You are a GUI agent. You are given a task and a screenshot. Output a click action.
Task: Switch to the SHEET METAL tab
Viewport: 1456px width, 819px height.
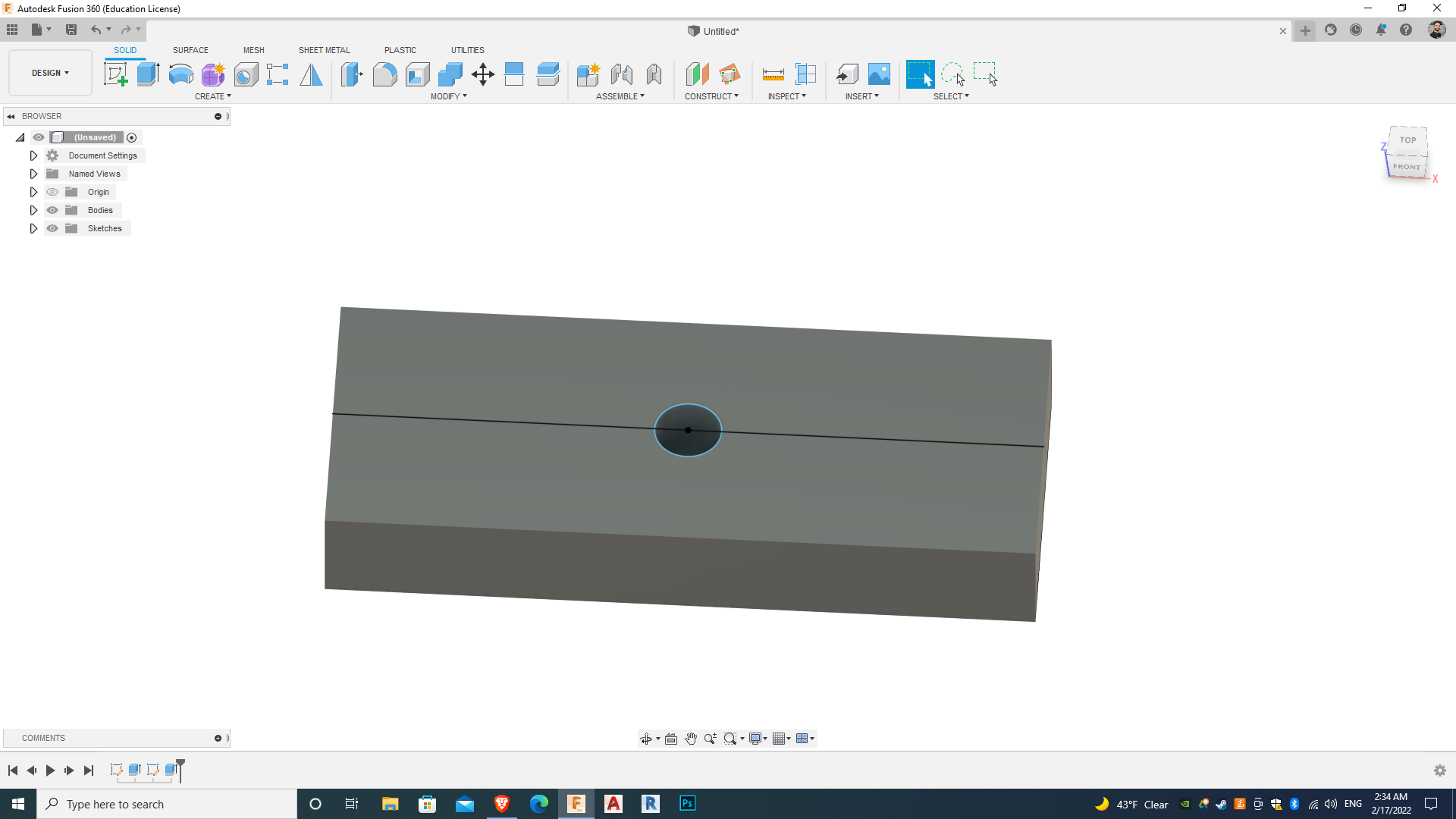[325, 50]
